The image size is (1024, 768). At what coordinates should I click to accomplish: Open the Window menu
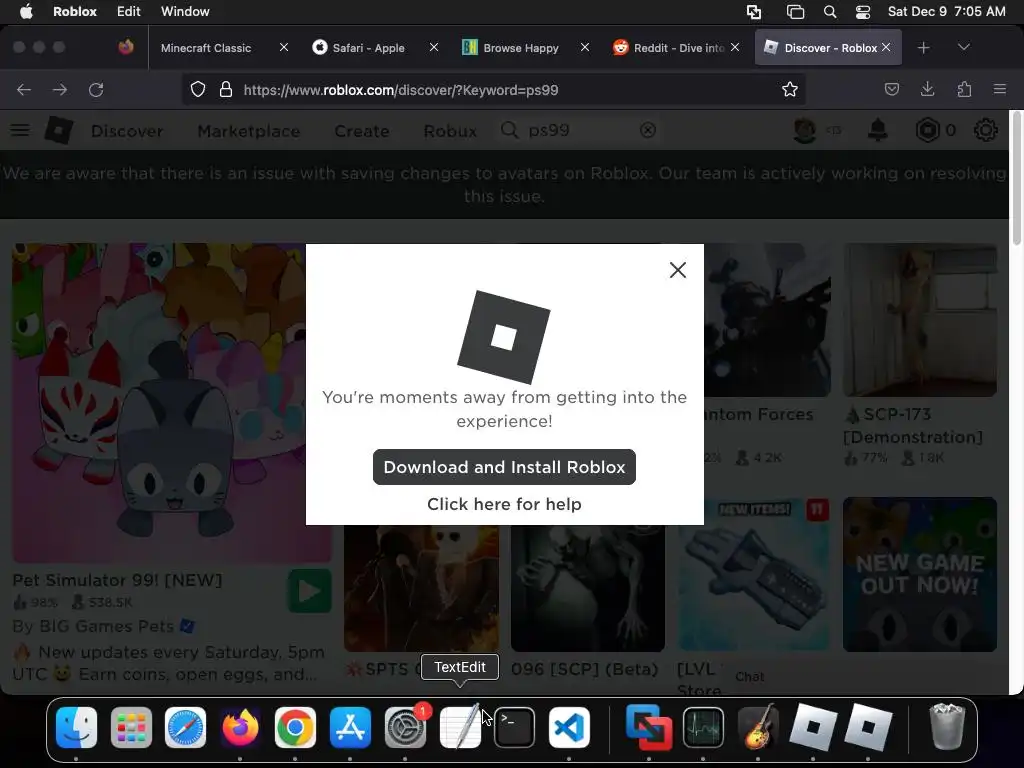[185, 11]
